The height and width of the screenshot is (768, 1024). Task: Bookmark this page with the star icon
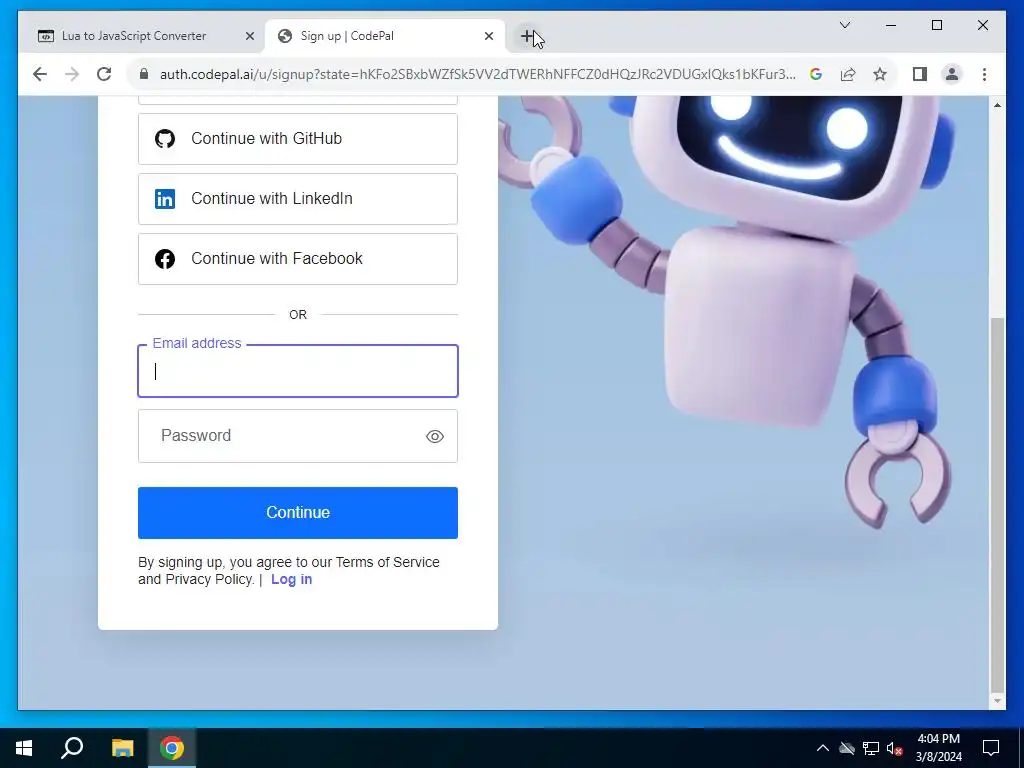click(880, 74)
